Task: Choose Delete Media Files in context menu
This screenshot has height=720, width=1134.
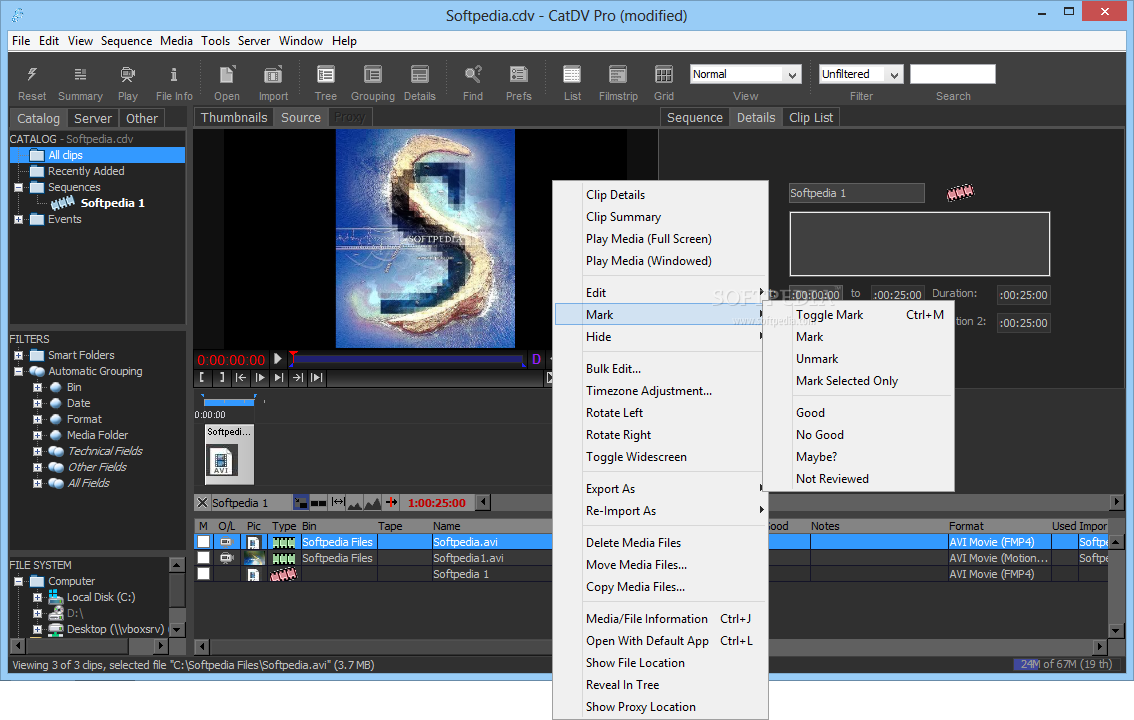Action: (x=660, y=543)
